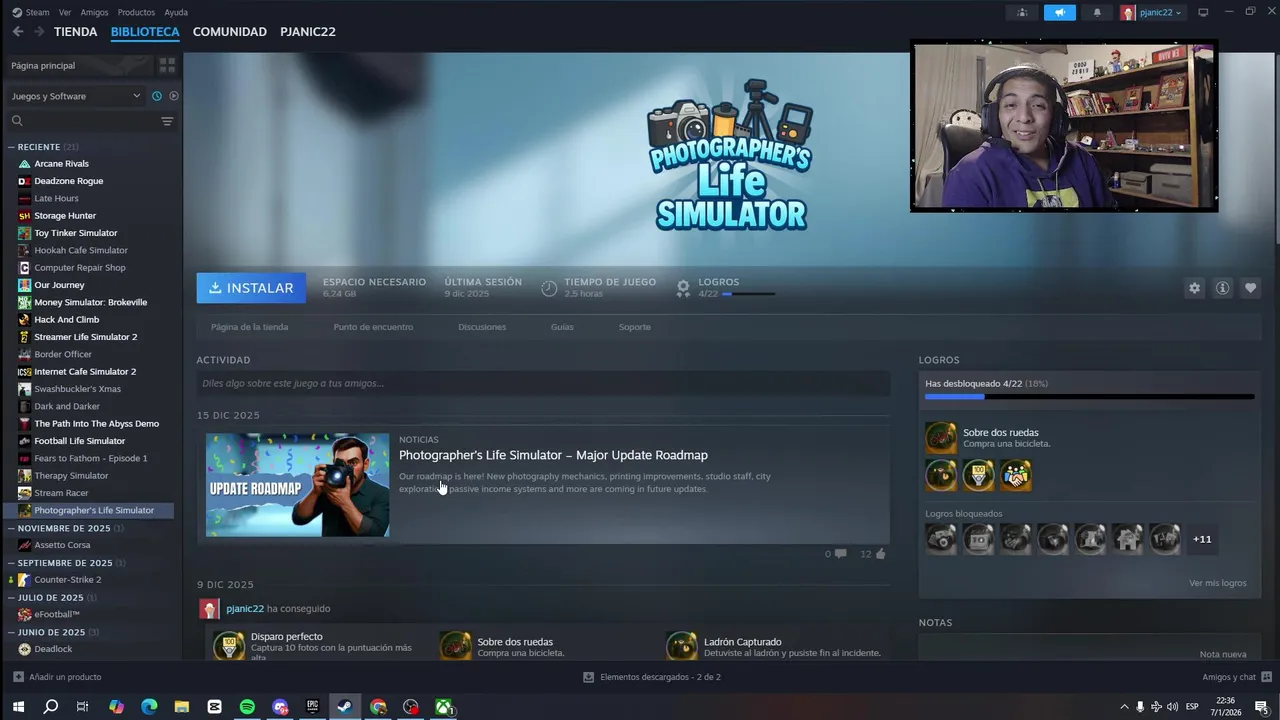Open Amigos y chat
The height and width of the screenshot is (720, 1280).
point(1235,677)
